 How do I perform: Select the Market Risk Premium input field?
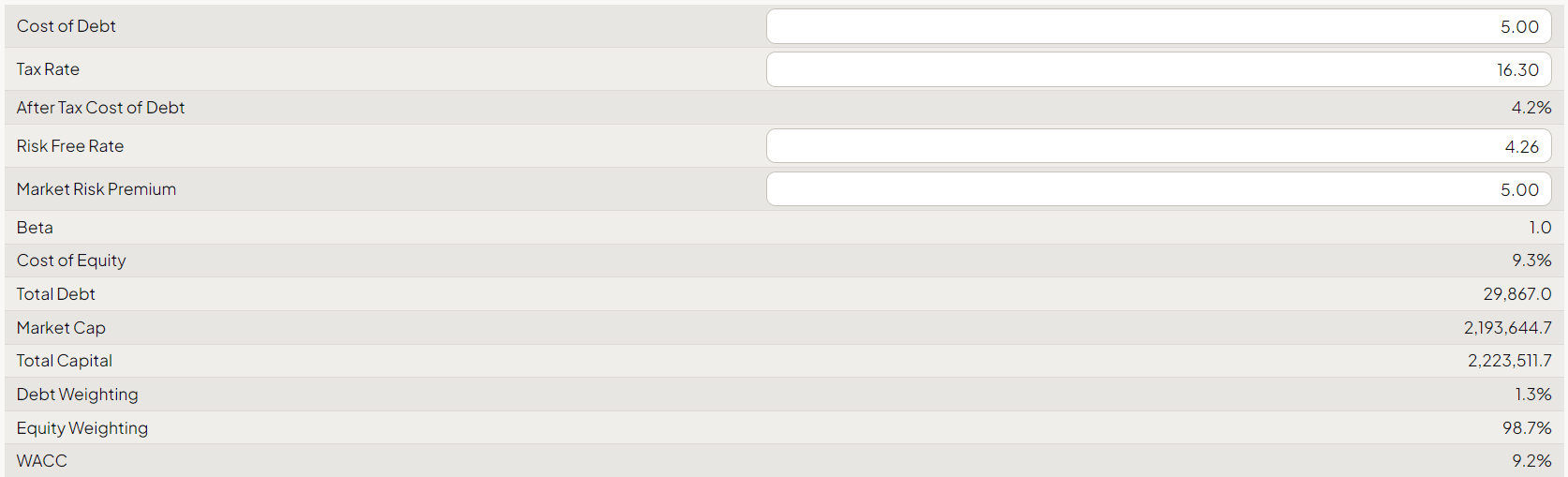click(x=1158, y=189)
